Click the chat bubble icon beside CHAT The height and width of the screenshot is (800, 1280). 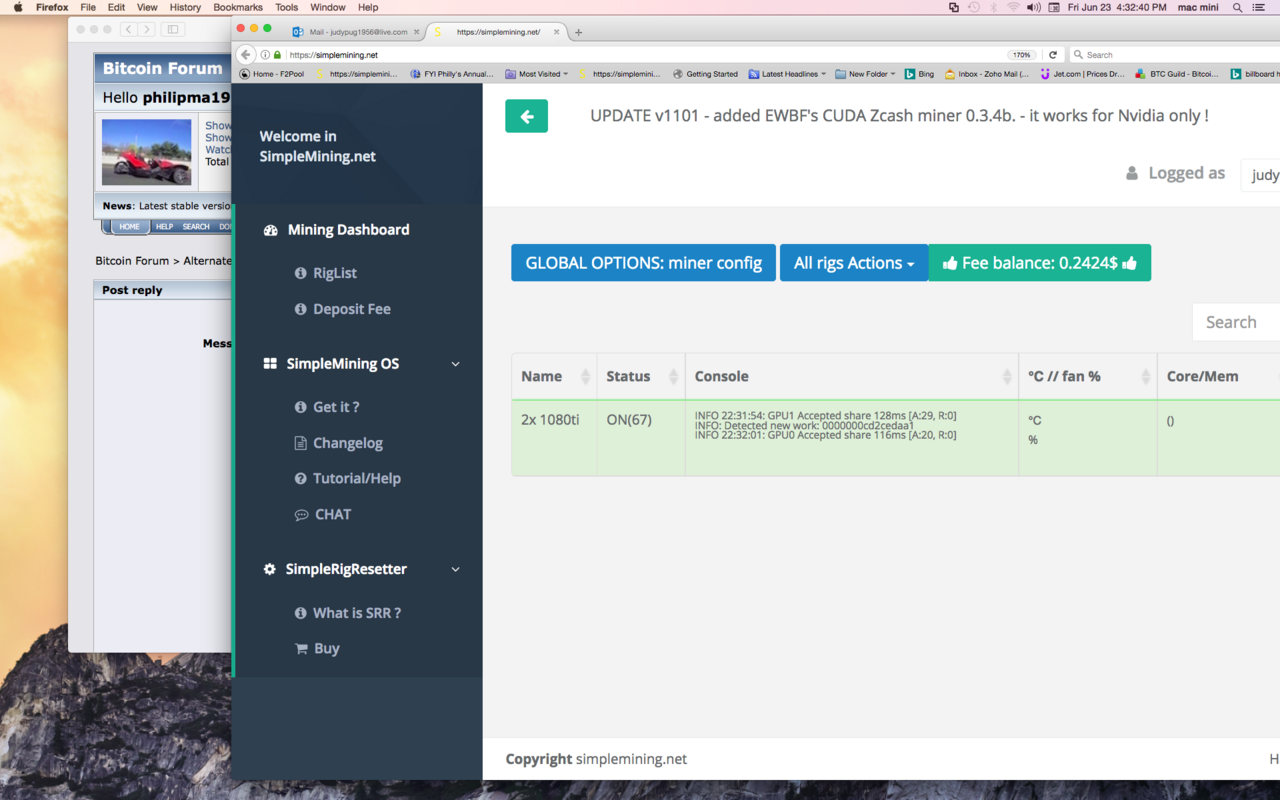[x=301, y=514]
